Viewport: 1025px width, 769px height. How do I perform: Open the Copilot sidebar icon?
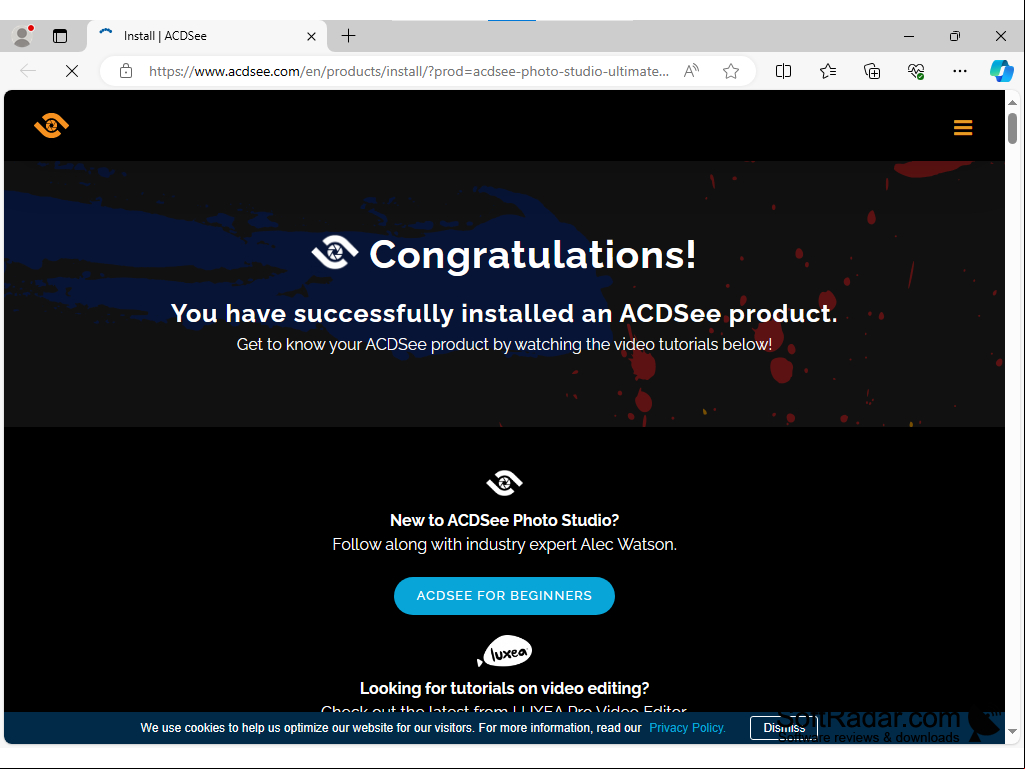tap(1001, 71)
